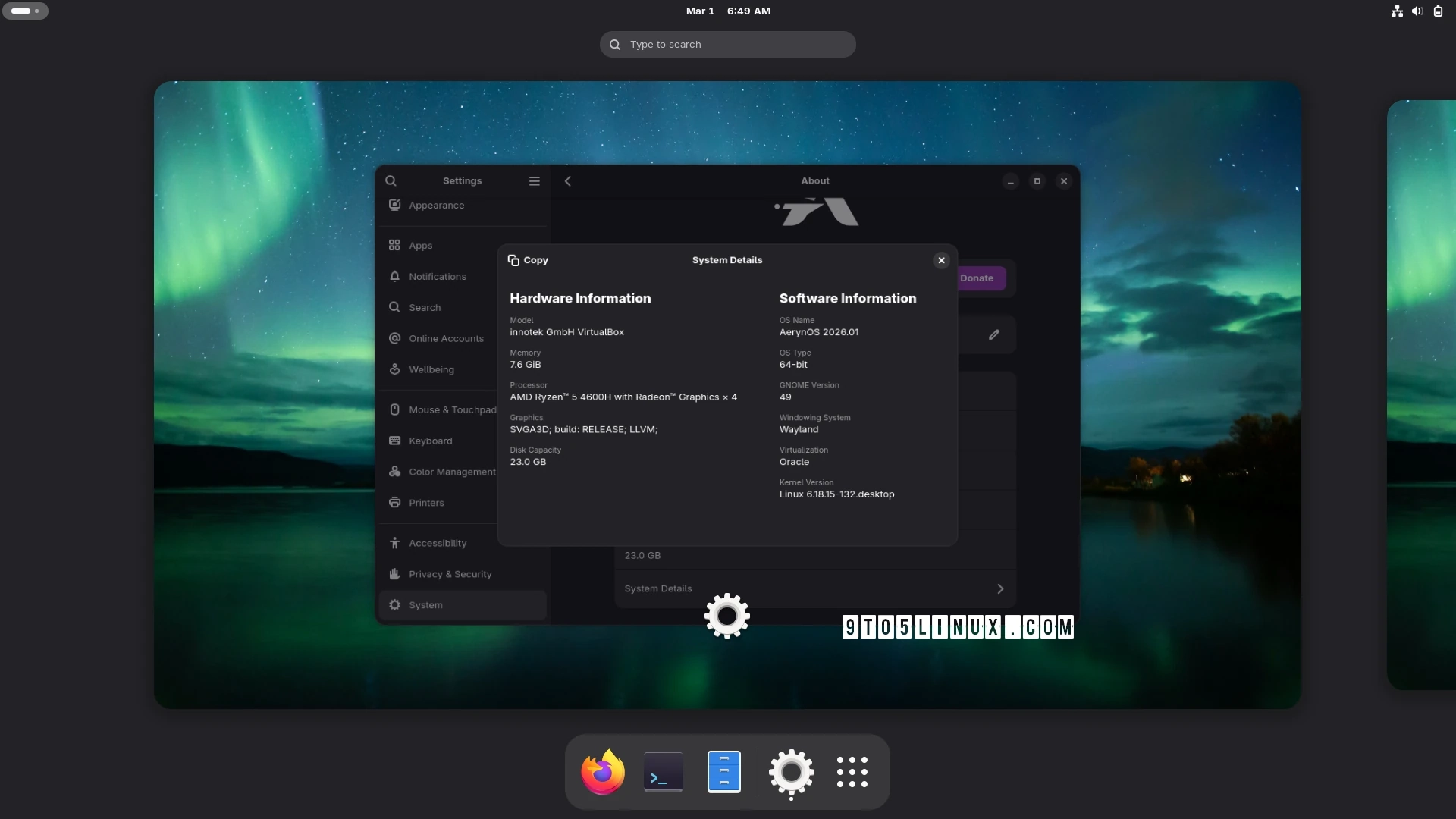Open the network icon in the top bar
Image resolution: width=1456 pixels, height=819 pixels.
[x=1396, y=11]
